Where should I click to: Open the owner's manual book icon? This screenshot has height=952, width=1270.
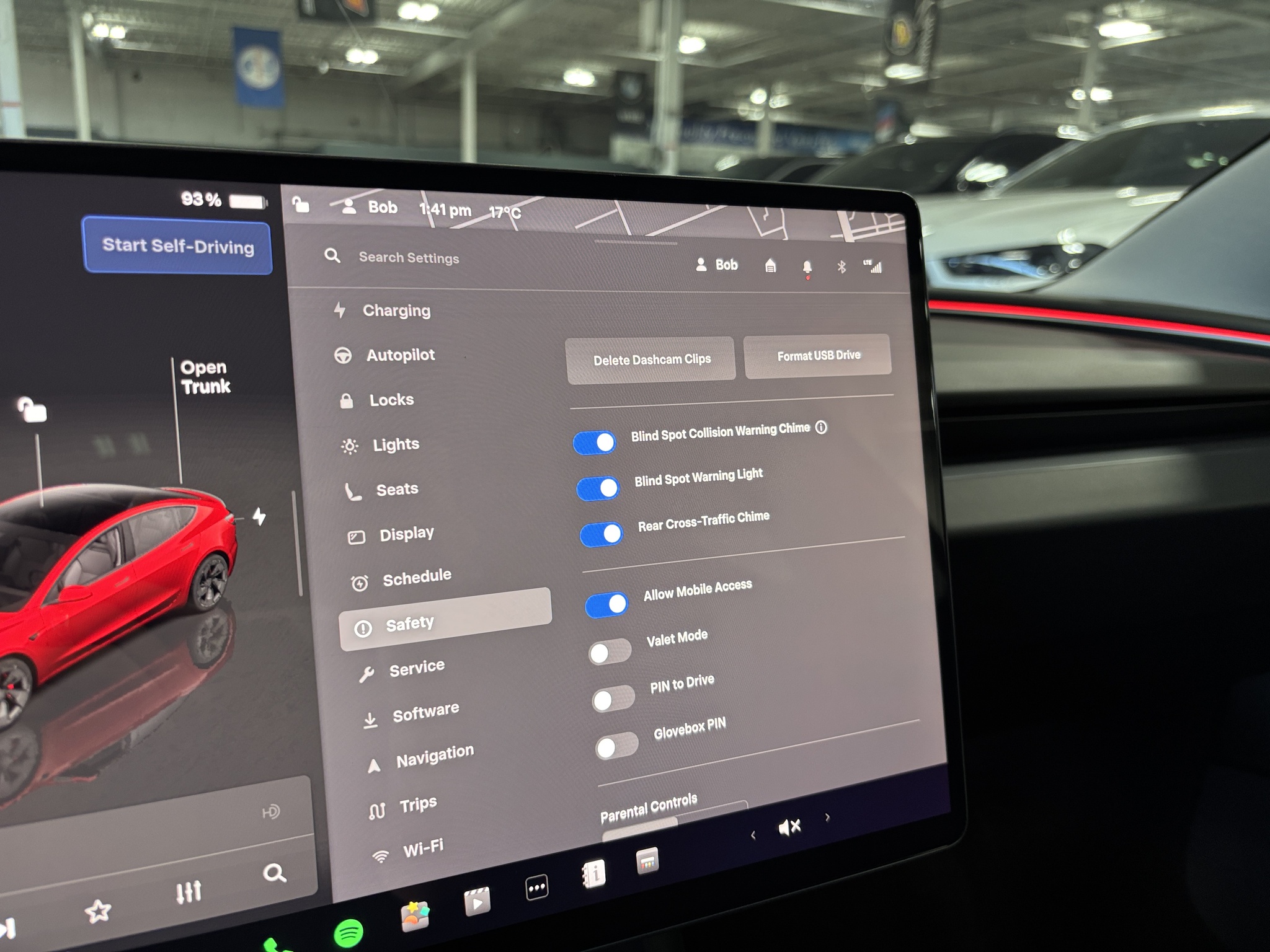593,874
